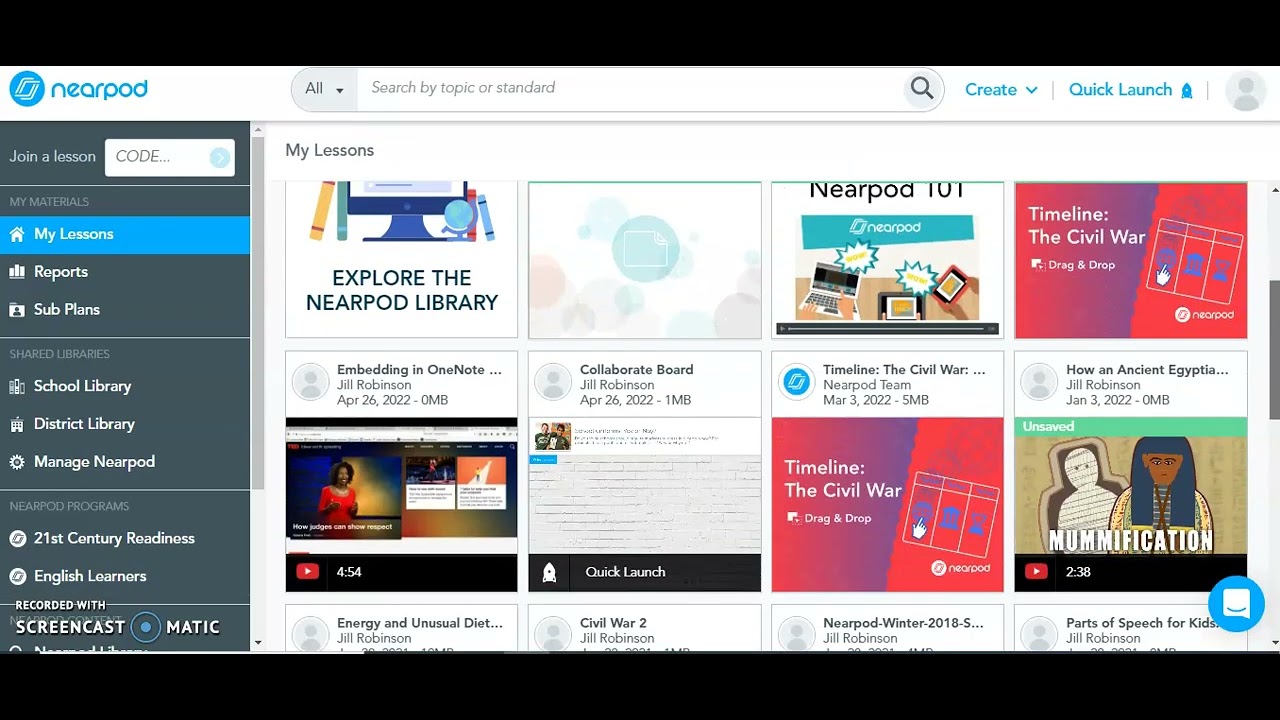Go to My Lessons
Screen dimensions: 1280x720
coord(125,234)
